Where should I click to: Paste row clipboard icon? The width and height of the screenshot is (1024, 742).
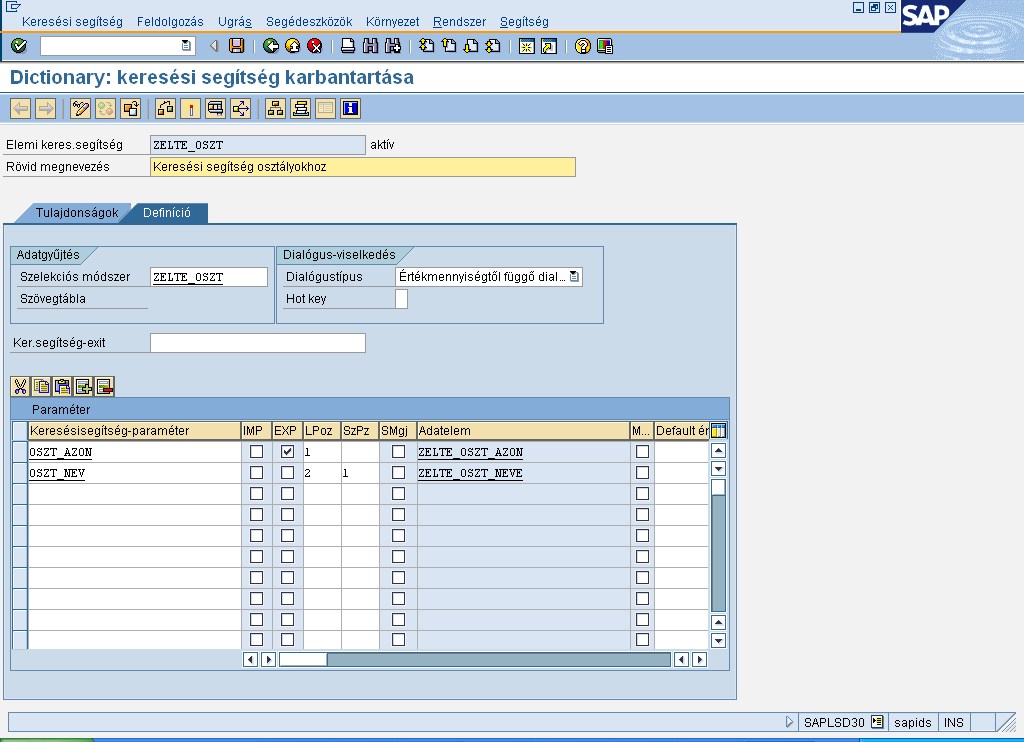(x=62, y=387)
